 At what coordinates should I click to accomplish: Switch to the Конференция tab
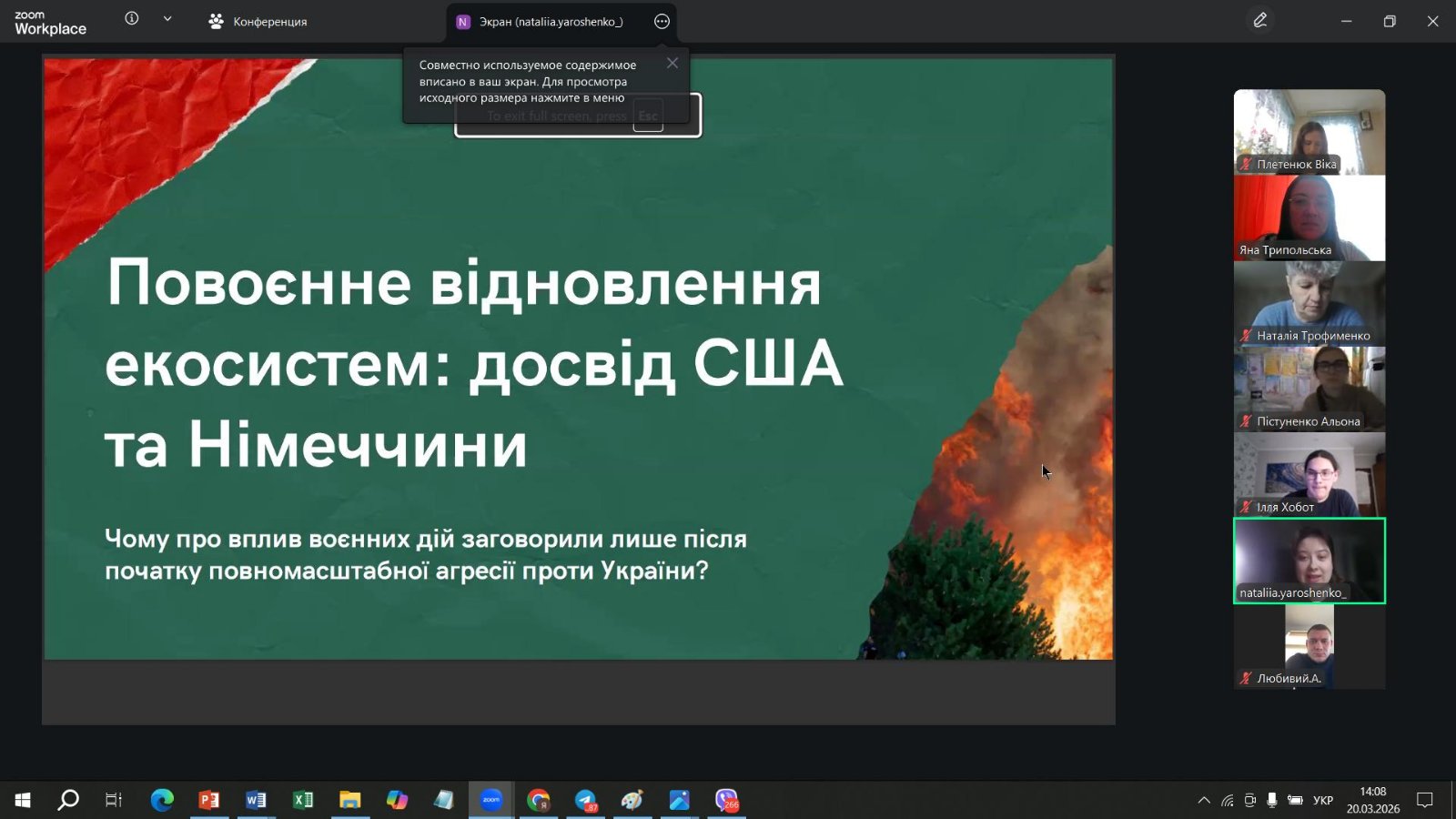pos(258,22)
